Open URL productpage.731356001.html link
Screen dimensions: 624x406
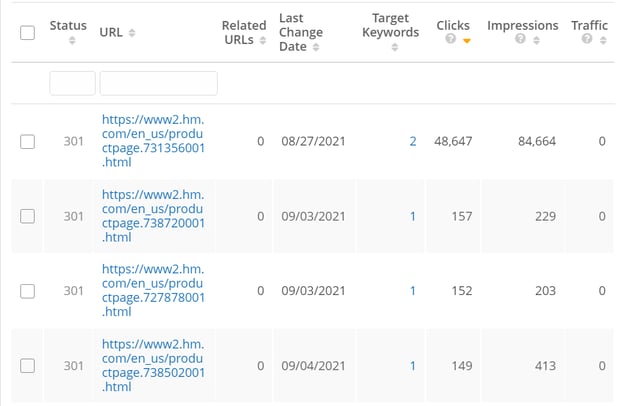153,141
